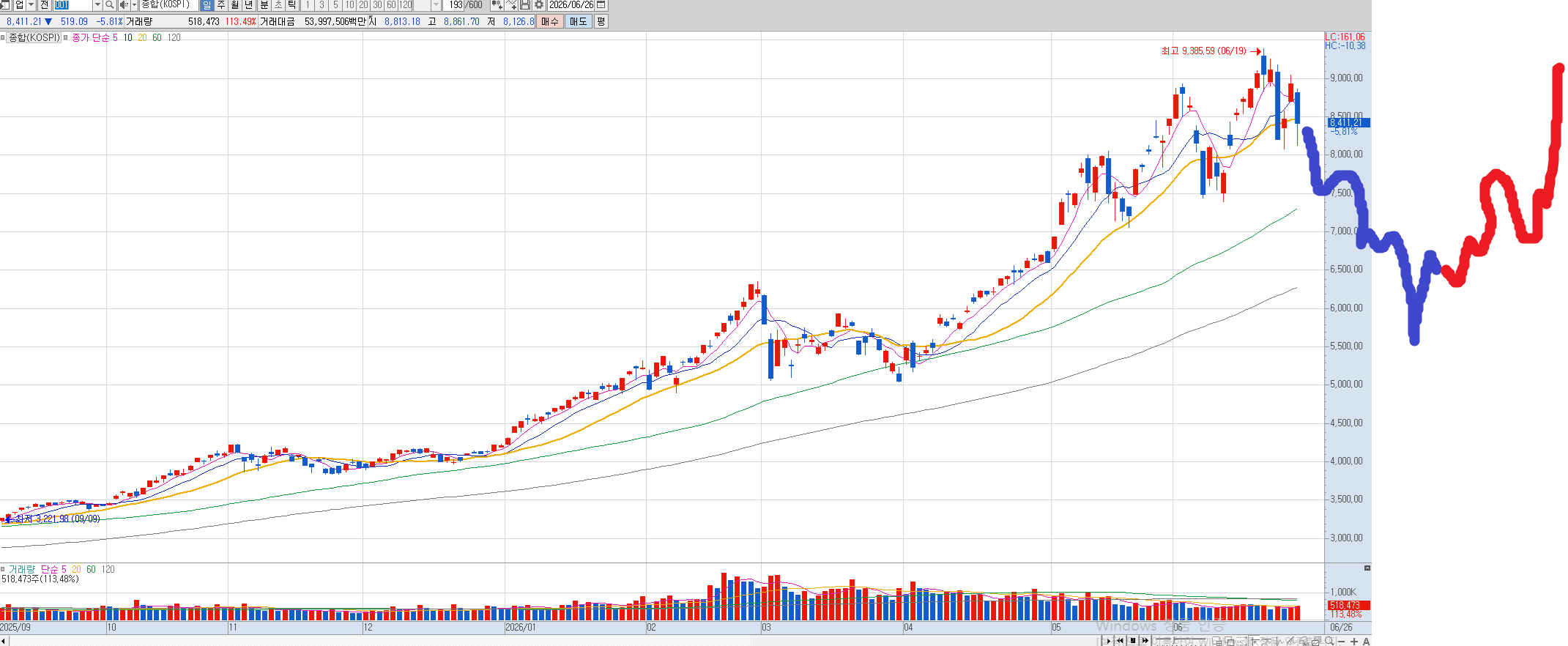
Task: Click the 2026/06/26 date field
Action: [x=571, y=5]
